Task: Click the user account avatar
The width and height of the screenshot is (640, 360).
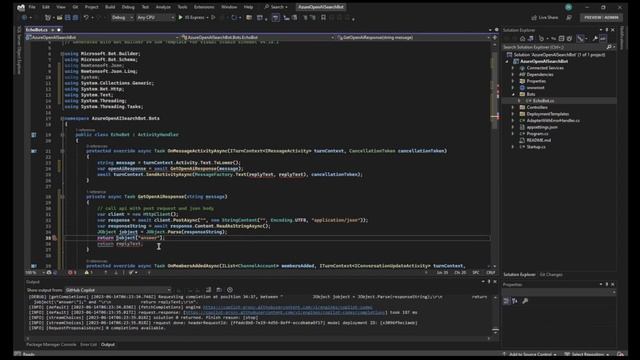Action: (568, 7)
